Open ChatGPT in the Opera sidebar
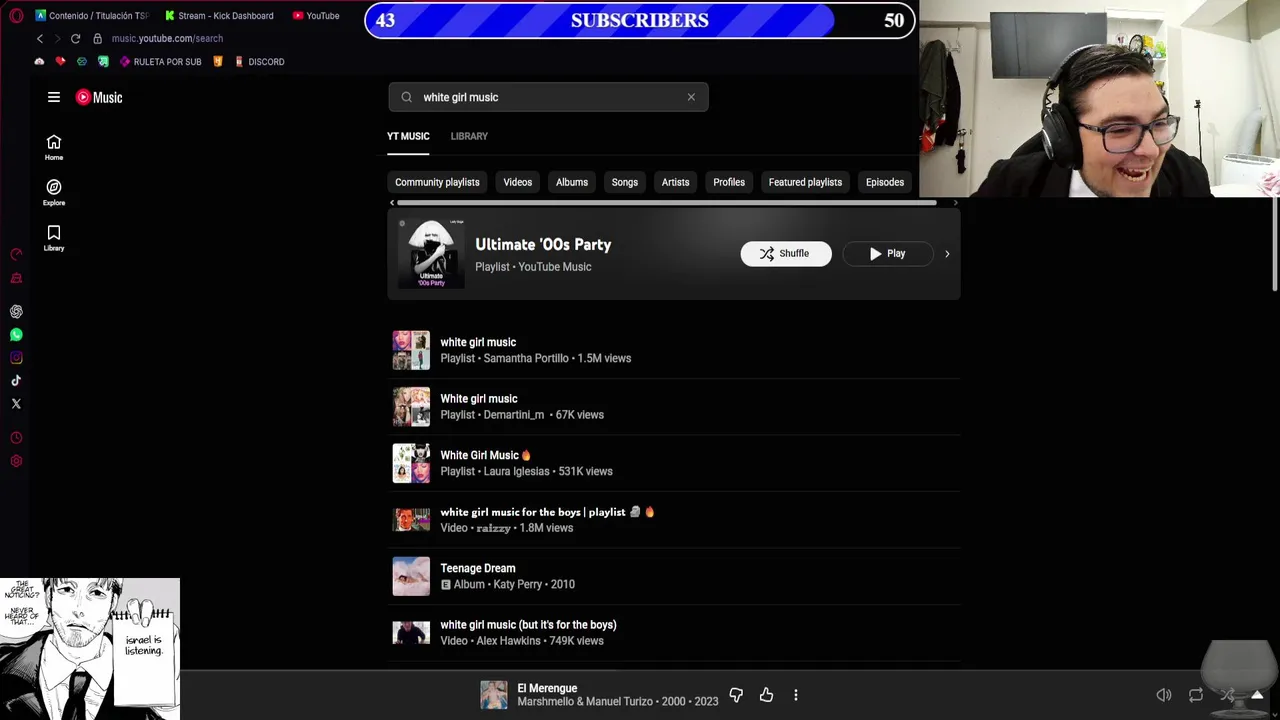Viewport: 1280px width, 720px height. (16, 312)
